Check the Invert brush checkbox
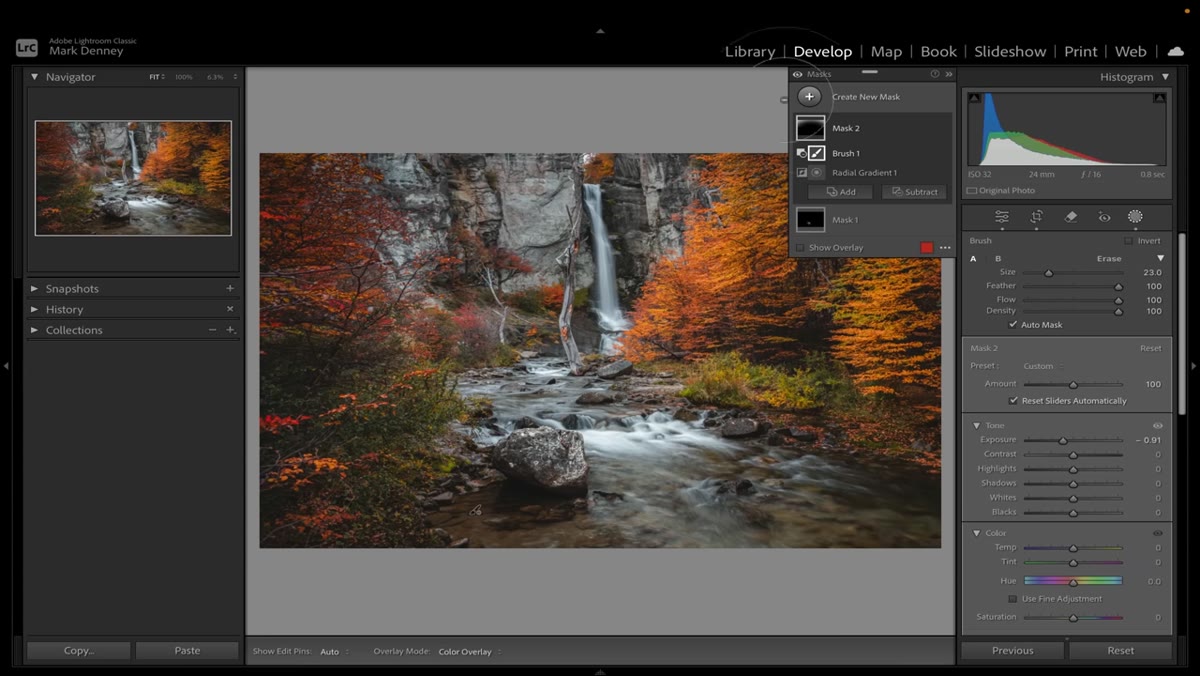 pos(1128,241)
